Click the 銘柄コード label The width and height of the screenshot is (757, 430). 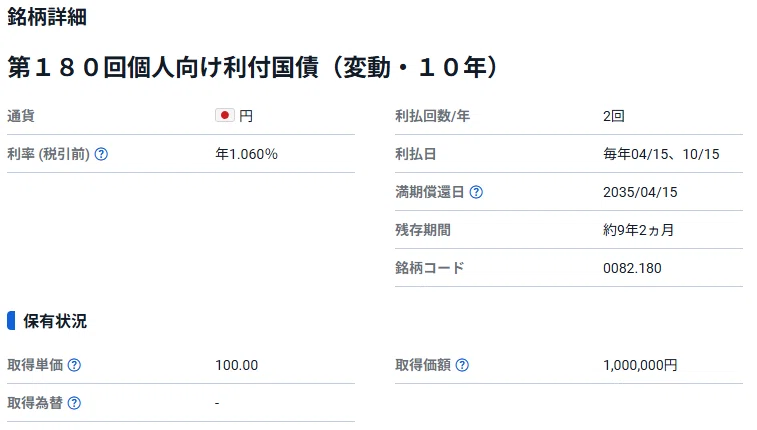coord(429,268)
